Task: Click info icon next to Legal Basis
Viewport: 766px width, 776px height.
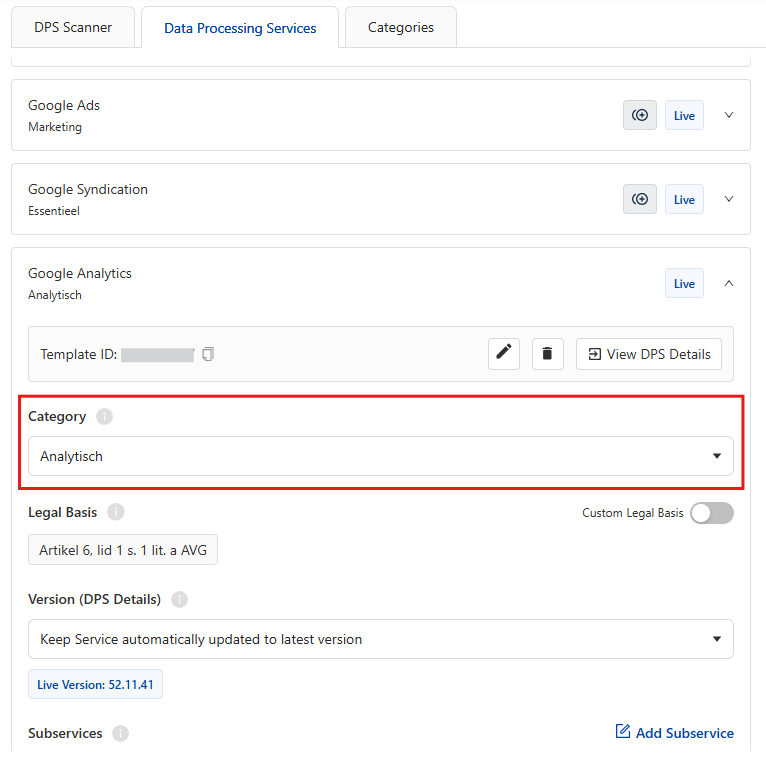Action: (x=116, y=512)
